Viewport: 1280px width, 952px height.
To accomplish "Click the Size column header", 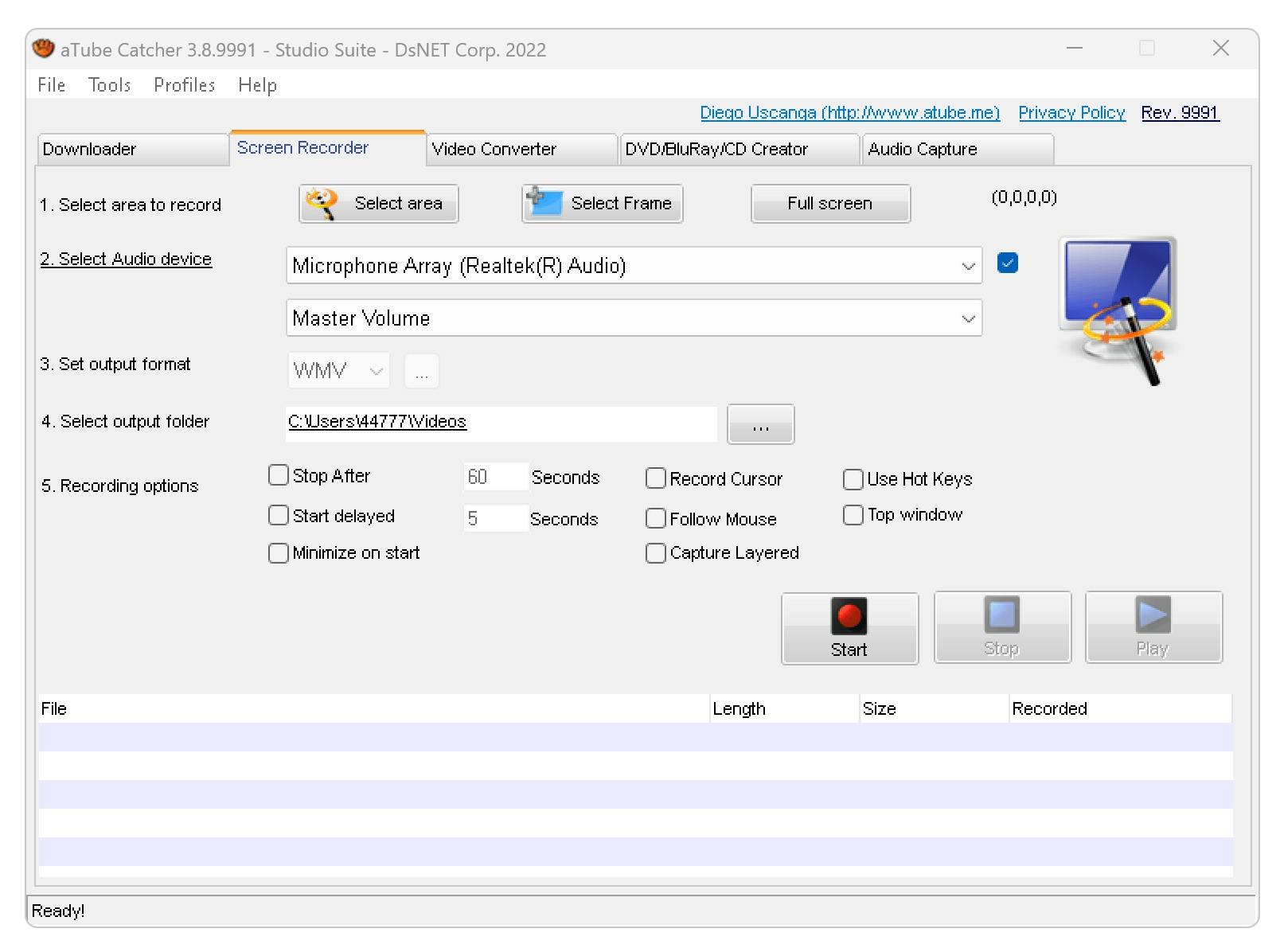I will 935,708.
